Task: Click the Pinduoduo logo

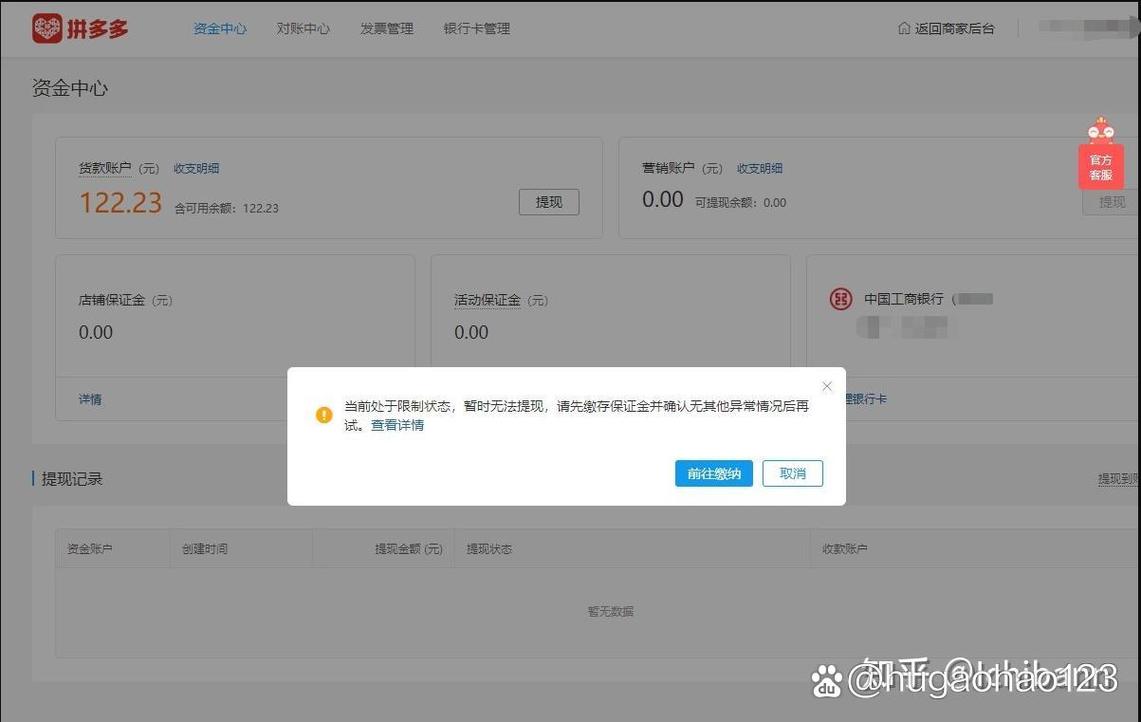Action: [x=80, y=28]
